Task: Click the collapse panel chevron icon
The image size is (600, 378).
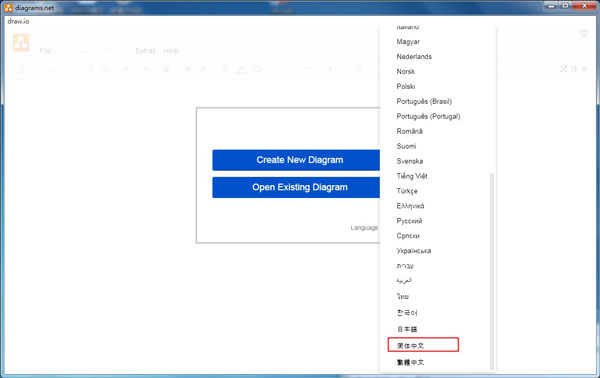Action: click(584, 69)
